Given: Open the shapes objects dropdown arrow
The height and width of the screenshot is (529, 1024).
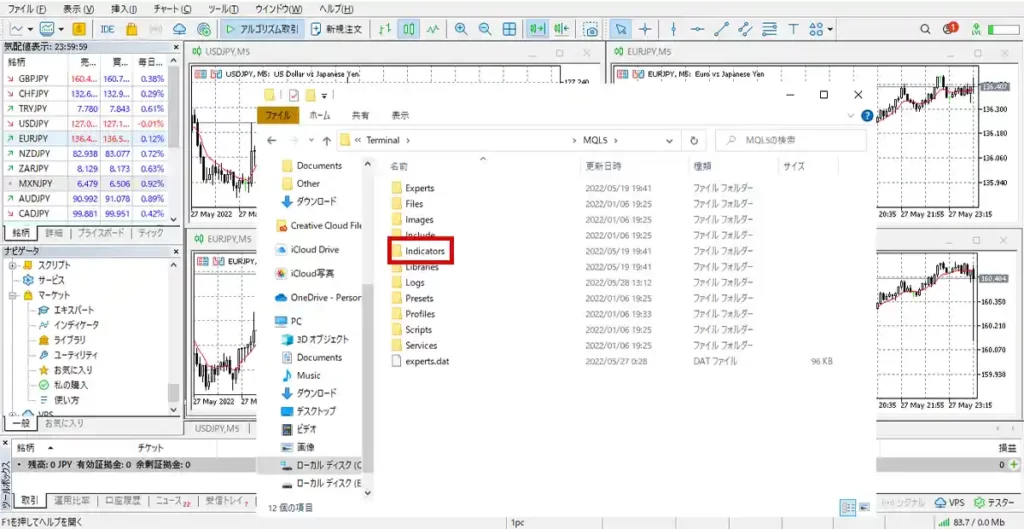Looking at the screenshot, I should (x=831, y=30).
